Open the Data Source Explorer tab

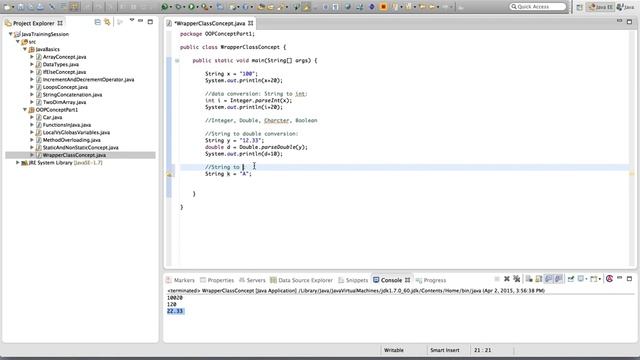pyautogui.click(x=301, y=280)
